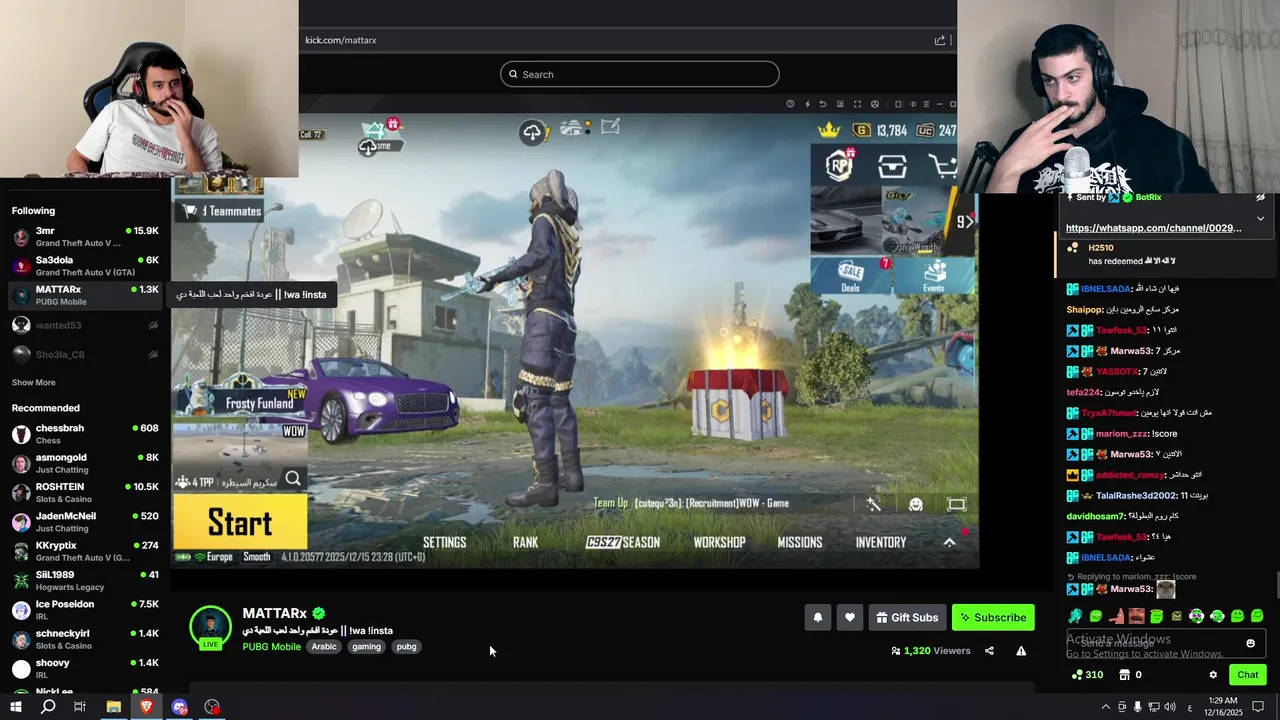Open in-game SEASON menu

[x=623, y=542]
